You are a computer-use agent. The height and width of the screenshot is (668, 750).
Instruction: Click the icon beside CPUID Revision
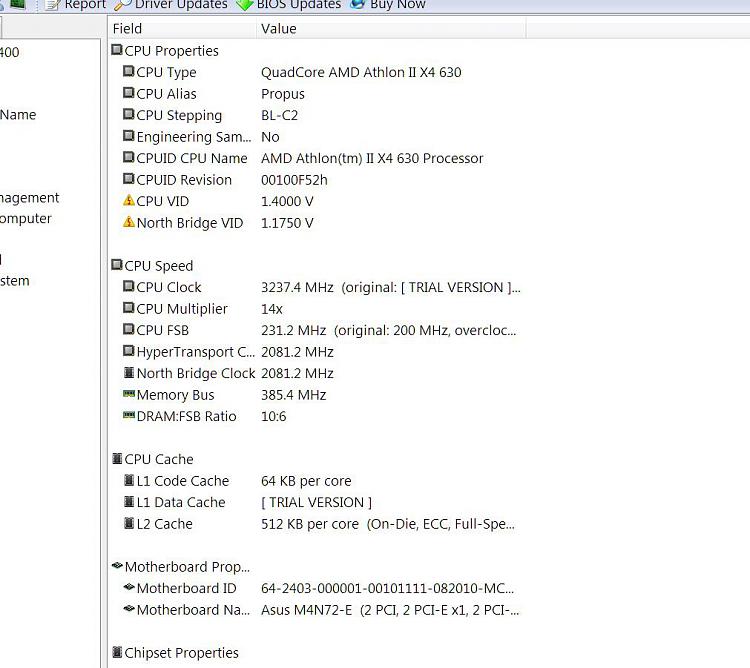tap(128, 179)
